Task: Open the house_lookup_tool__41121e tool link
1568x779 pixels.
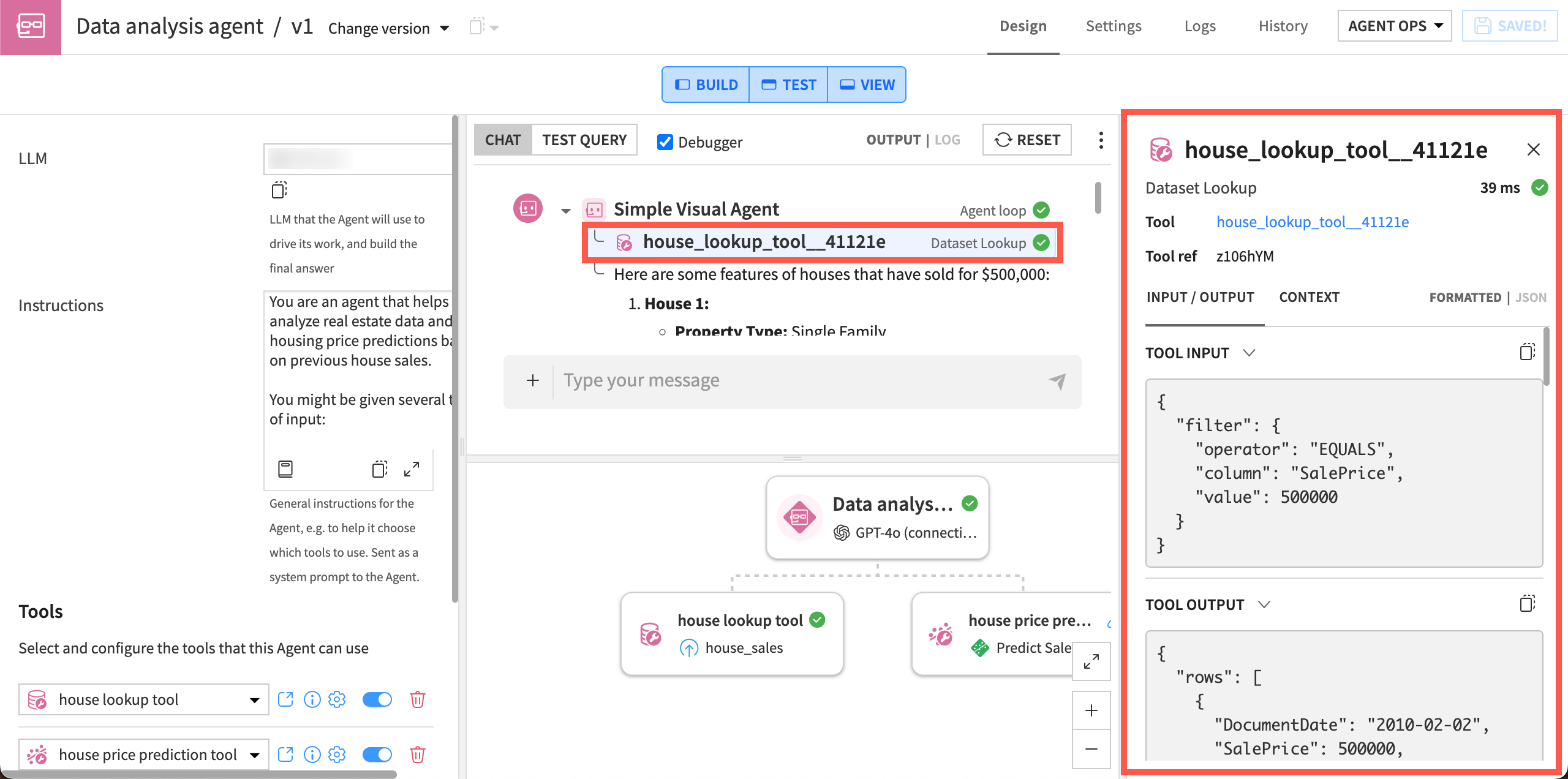Action: [1313, 222]
